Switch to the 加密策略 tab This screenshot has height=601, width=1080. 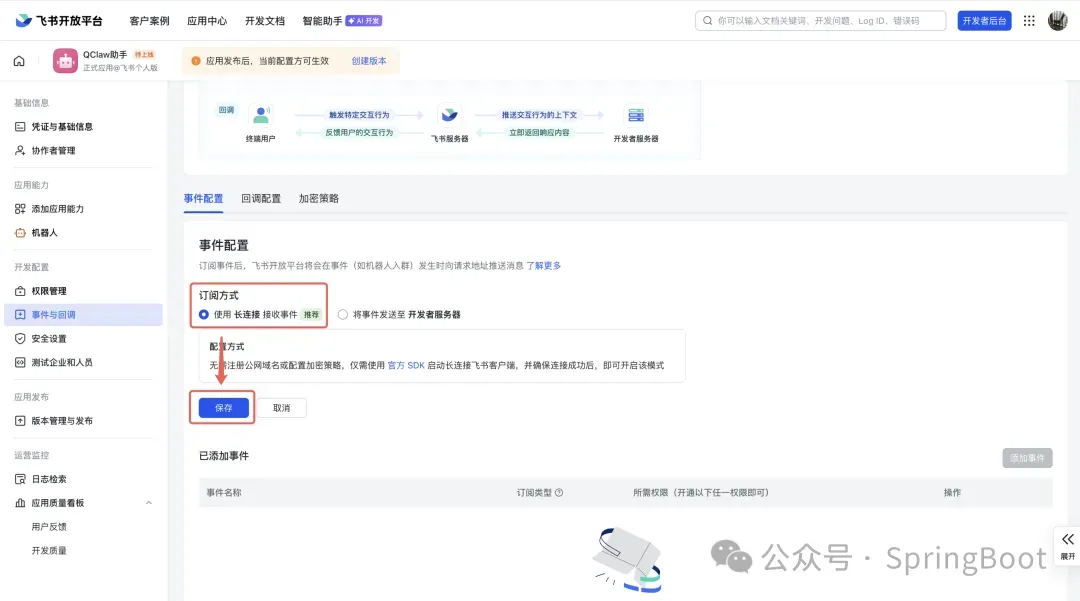[x=319, y=199]
